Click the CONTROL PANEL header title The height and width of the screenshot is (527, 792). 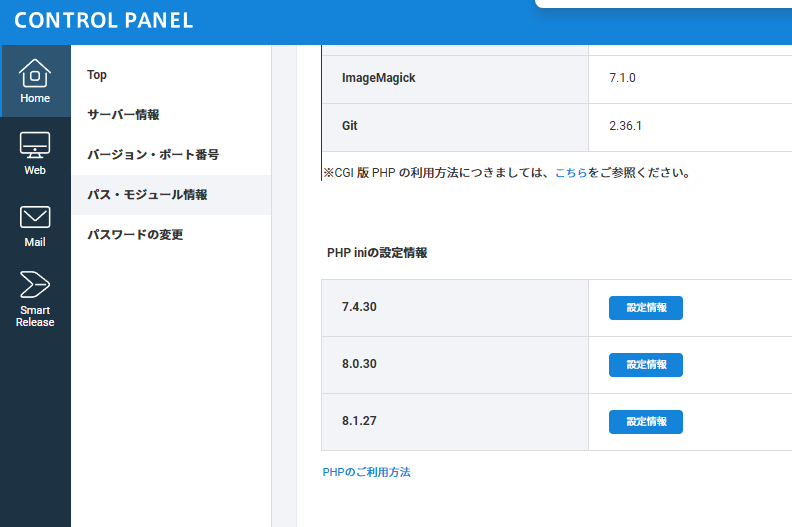[104, 21]
